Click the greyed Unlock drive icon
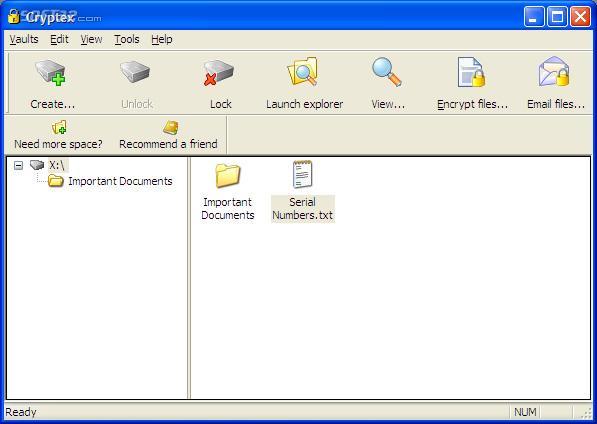 [x=135, y=72]
